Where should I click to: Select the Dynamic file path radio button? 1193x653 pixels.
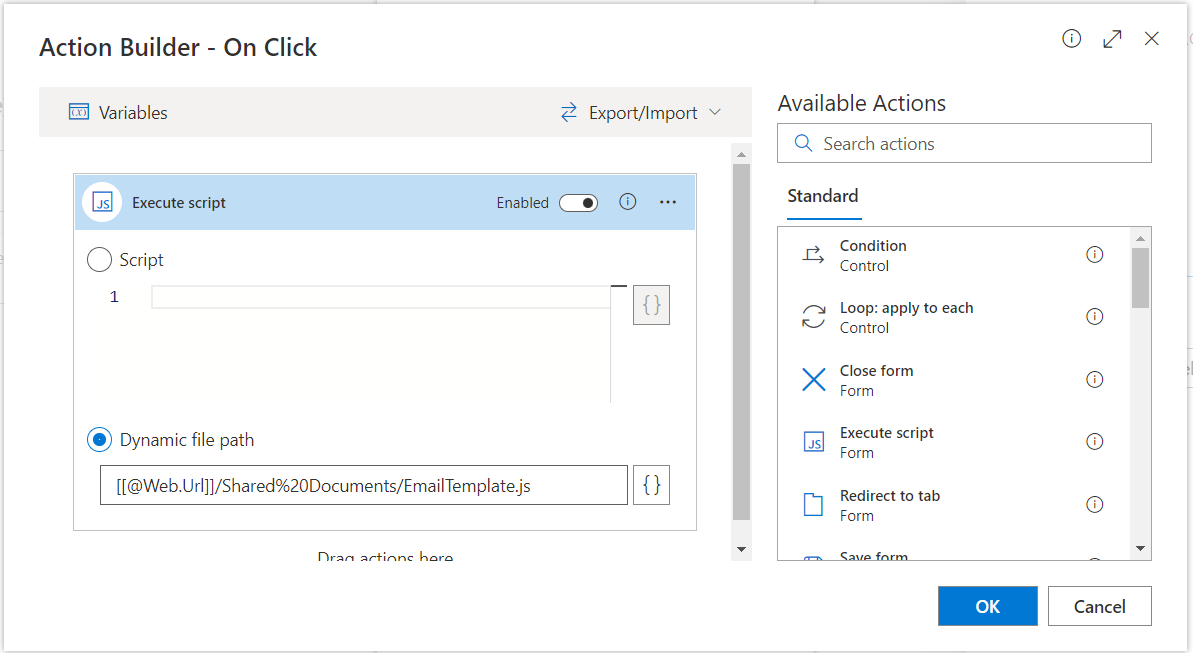(100, 440)
